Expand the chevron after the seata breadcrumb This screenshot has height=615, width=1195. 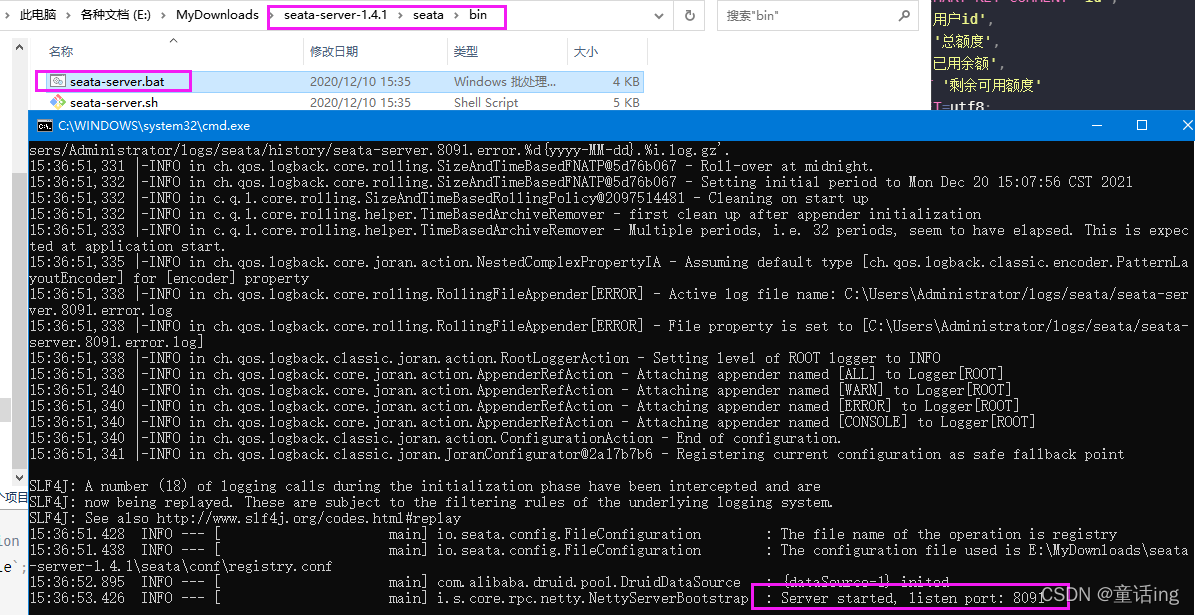pyautogui.click(x=456, y=15)
